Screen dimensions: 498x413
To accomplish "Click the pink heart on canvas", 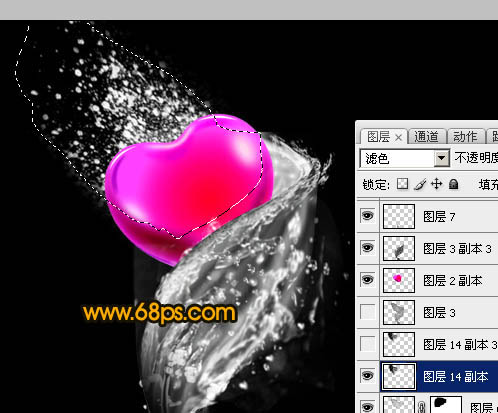I will (189, 189).
